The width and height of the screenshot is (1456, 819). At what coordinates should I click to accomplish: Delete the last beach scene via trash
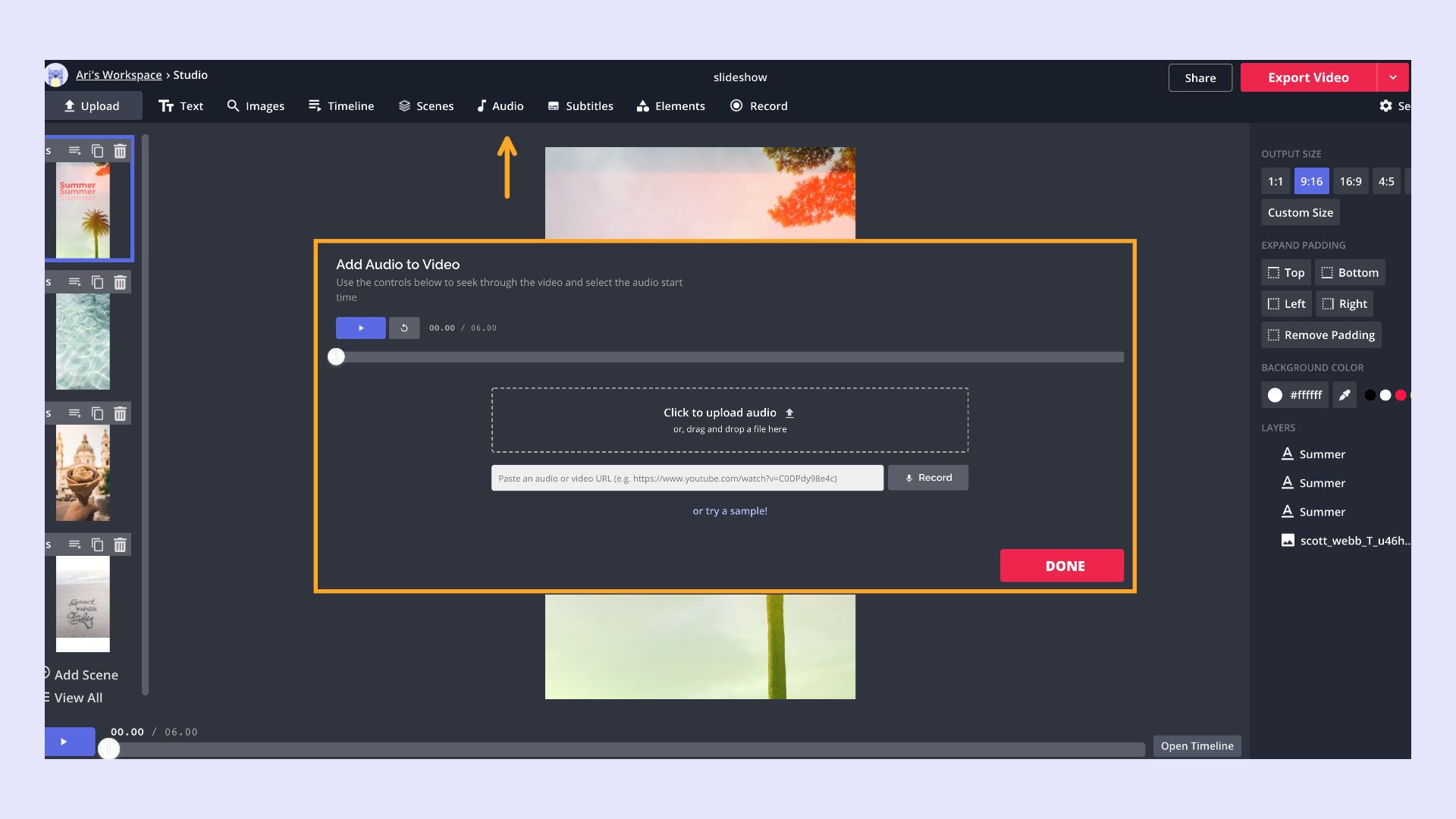120,544
